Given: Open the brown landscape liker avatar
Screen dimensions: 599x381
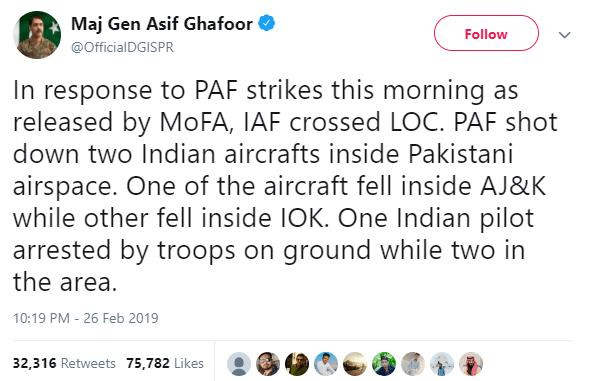Looking at the screenshot, I should pyautogui.click(x=355, y=364).
